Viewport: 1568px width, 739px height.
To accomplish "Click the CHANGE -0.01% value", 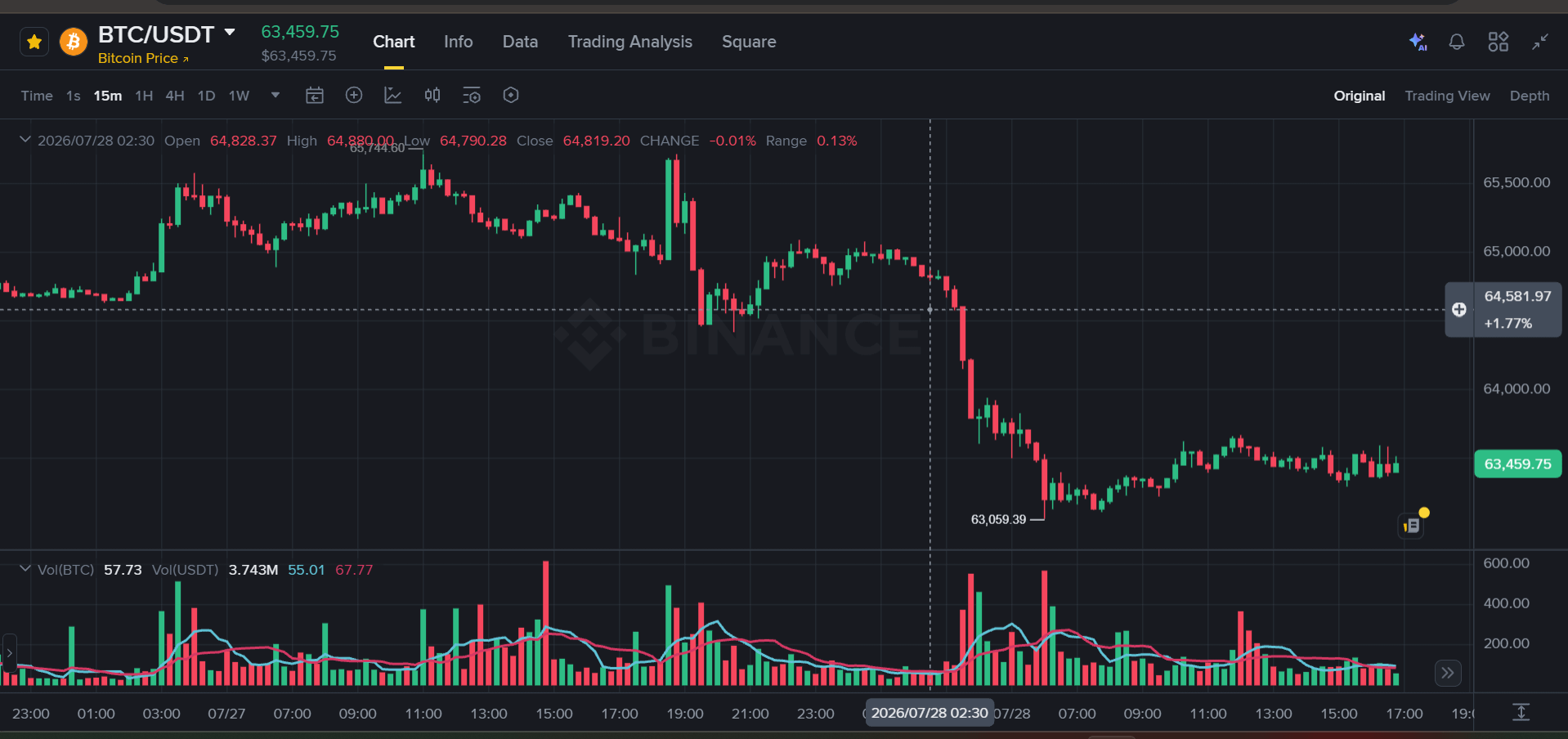I will [x=732, y=141].
